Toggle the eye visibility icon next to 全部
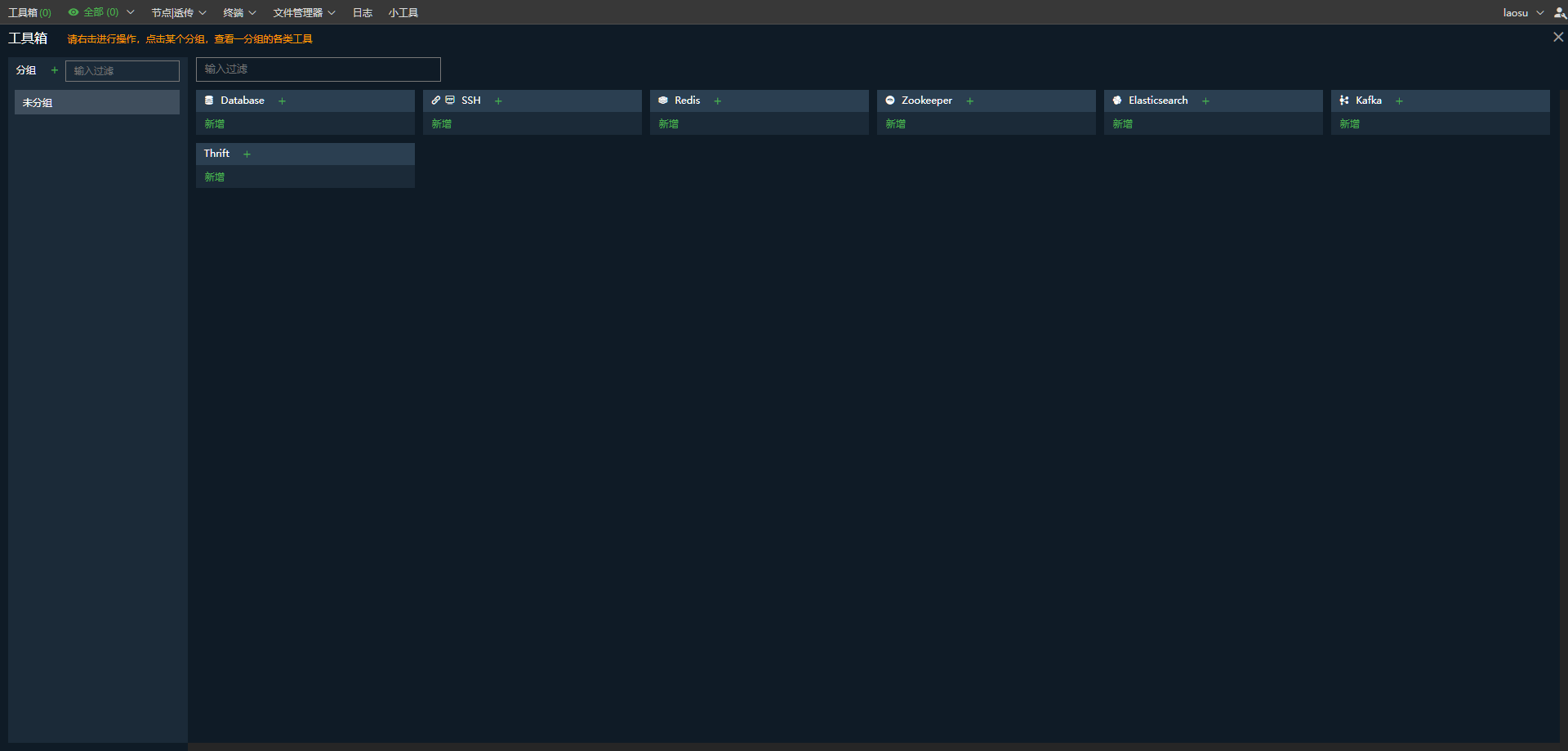Viewport: 1568px width, 751px height. (72, 12)
